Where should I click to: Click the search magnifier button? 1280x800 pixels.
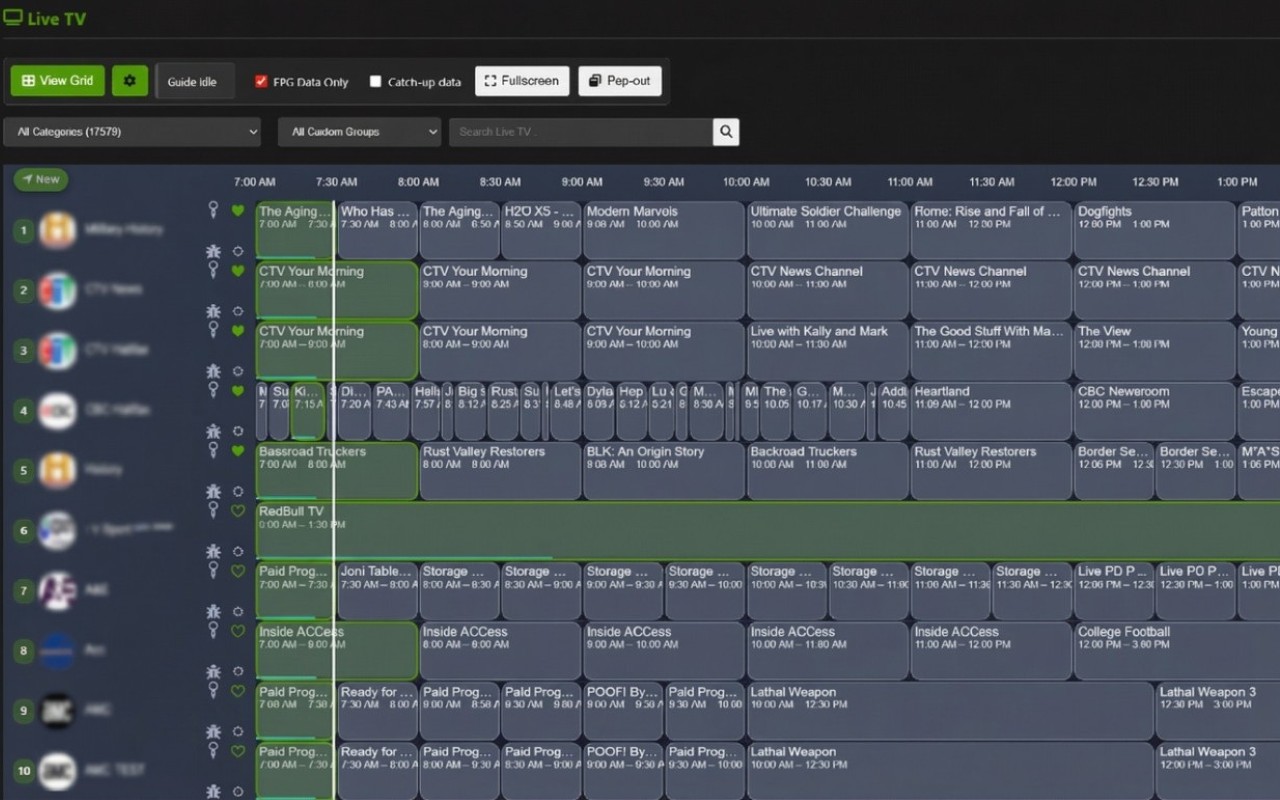click(x=726, y=131)
